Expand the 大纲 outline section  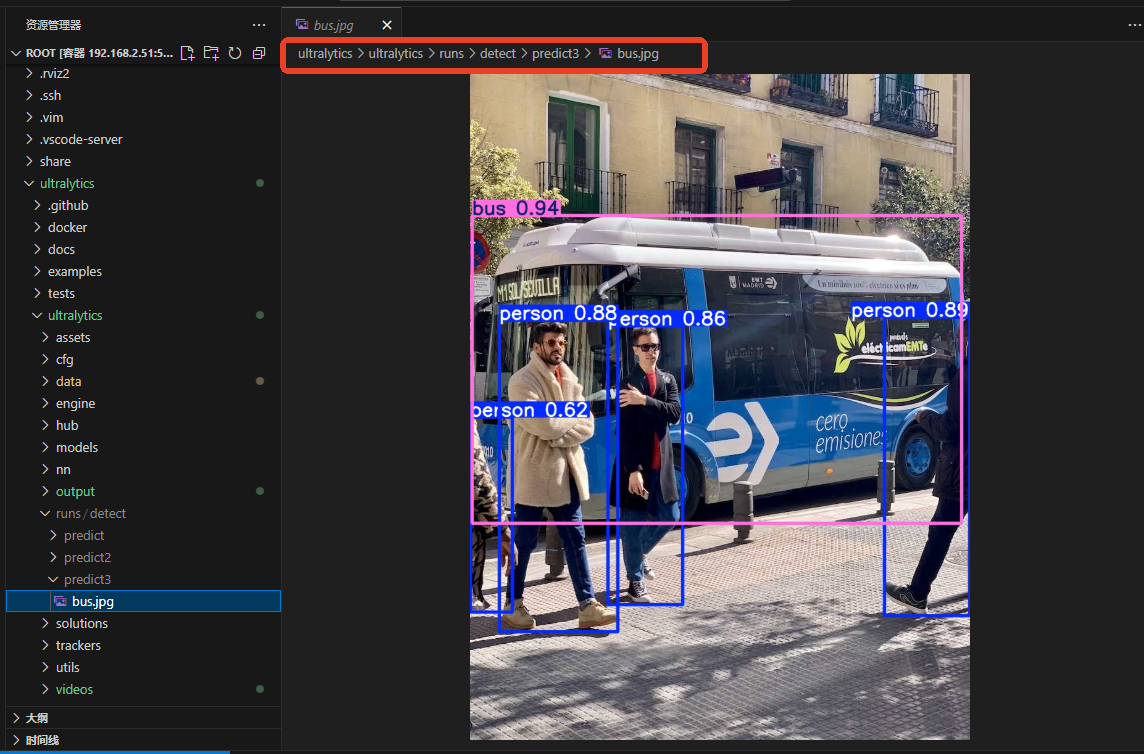[143, 718]
